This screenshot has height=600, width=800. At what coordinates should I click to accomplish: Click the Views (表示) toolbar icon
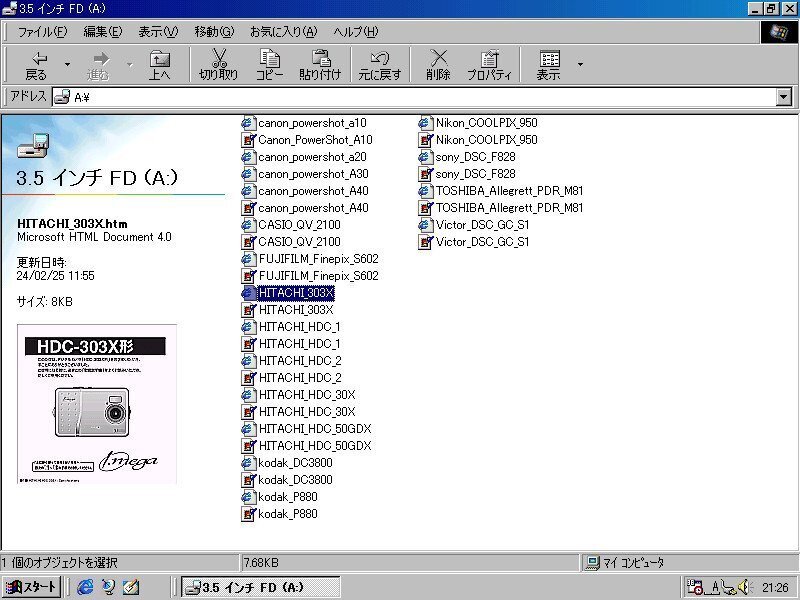click(548, 63)
